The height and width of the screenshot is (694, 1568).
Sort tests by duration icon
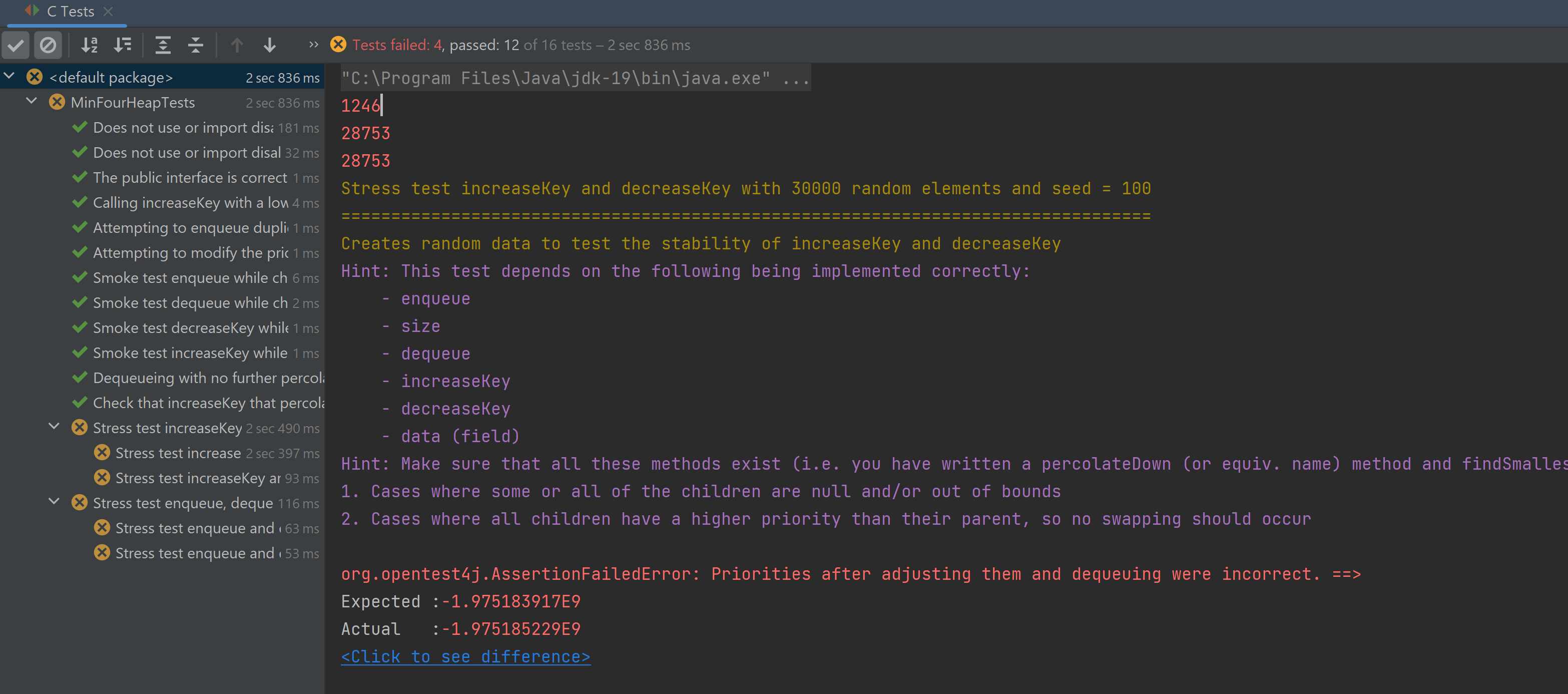click(x=122, y=45)
